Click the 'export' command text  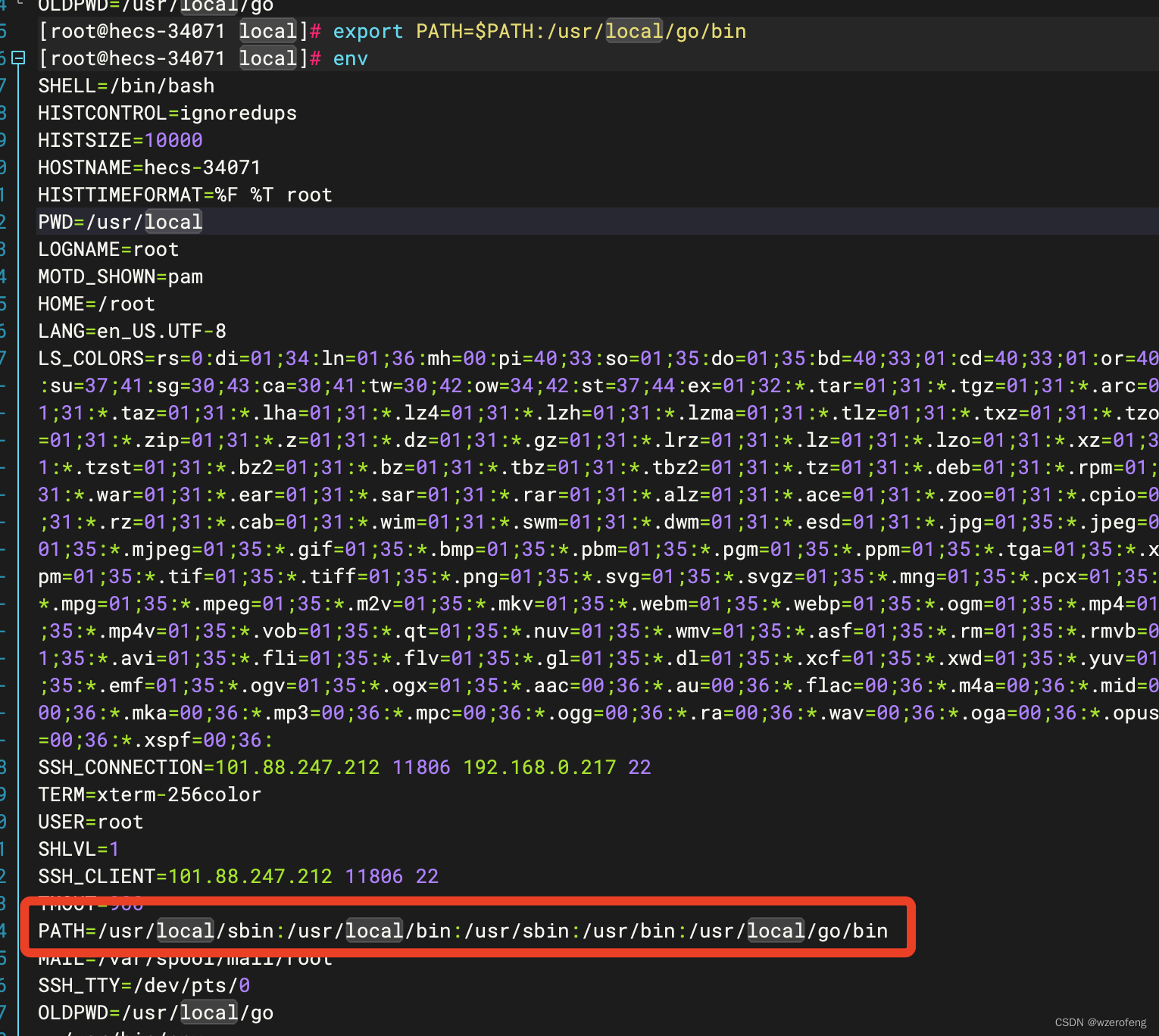pyautogui.click(x=368, y=32)
